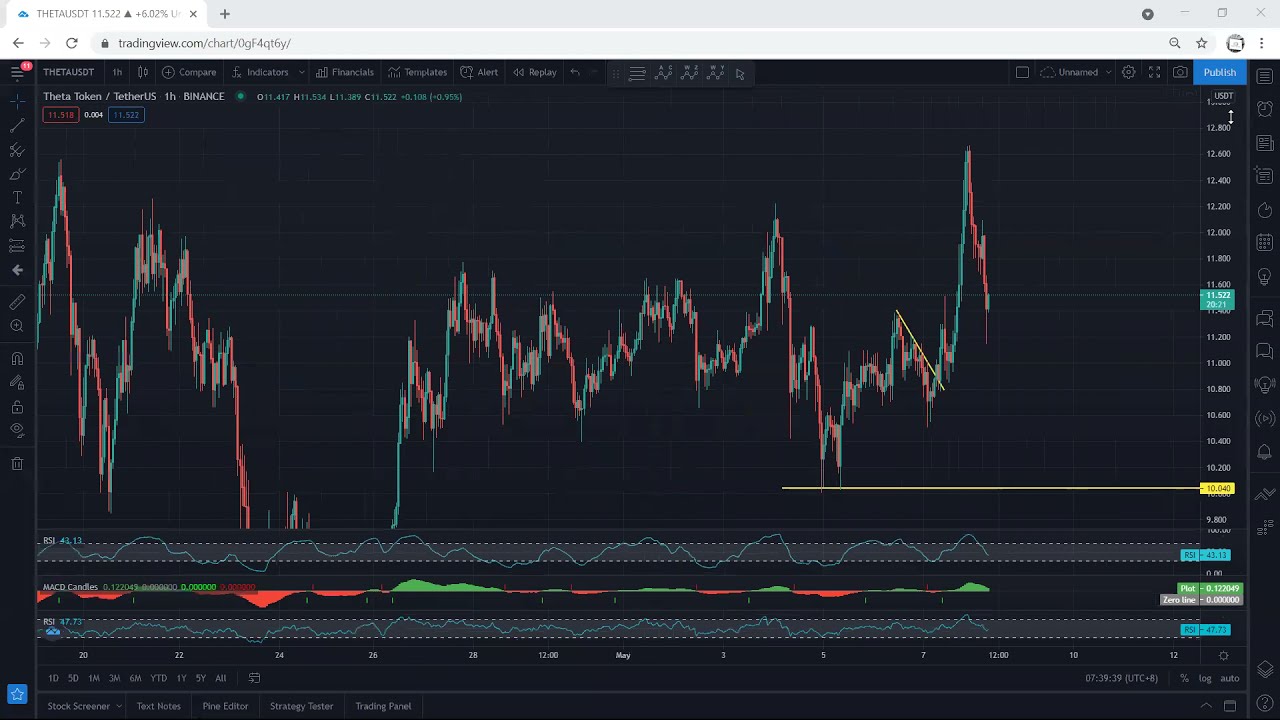Toggle magnet mode in left toolbar
The height and width of the screenshot is (720, 1280).
[x=17, y=359]
